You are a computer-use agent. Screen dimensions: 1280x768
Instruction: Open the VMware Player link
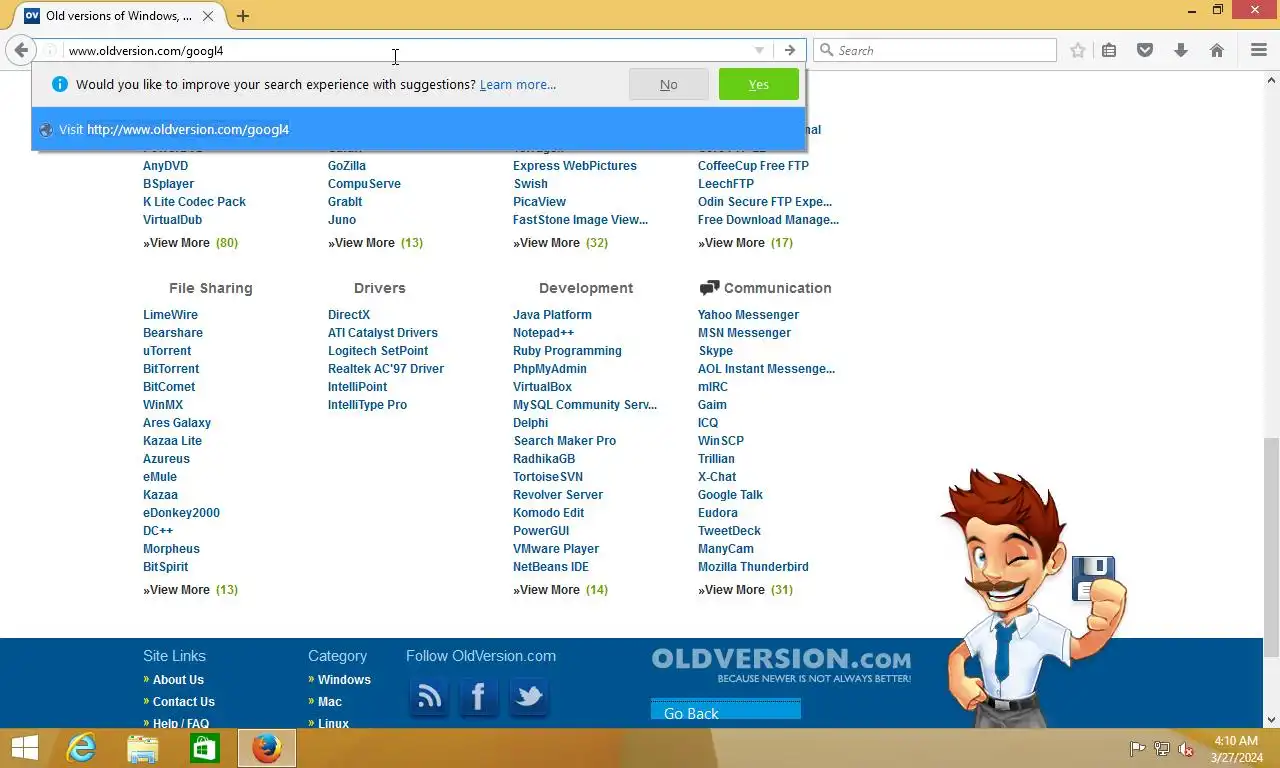coord(556,549)
